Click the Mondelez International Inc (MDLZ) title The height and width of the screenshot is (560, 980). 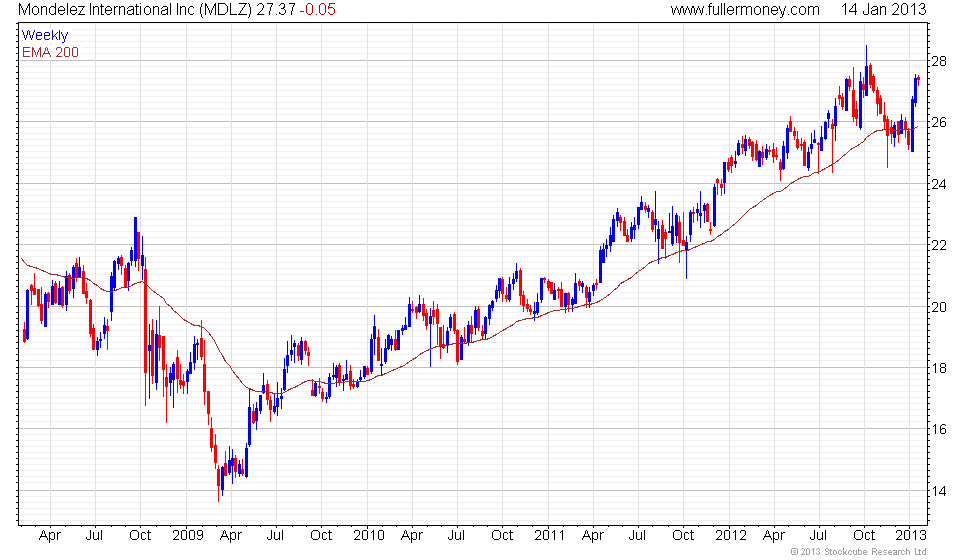pyautogui.click(x=135, y=9)
